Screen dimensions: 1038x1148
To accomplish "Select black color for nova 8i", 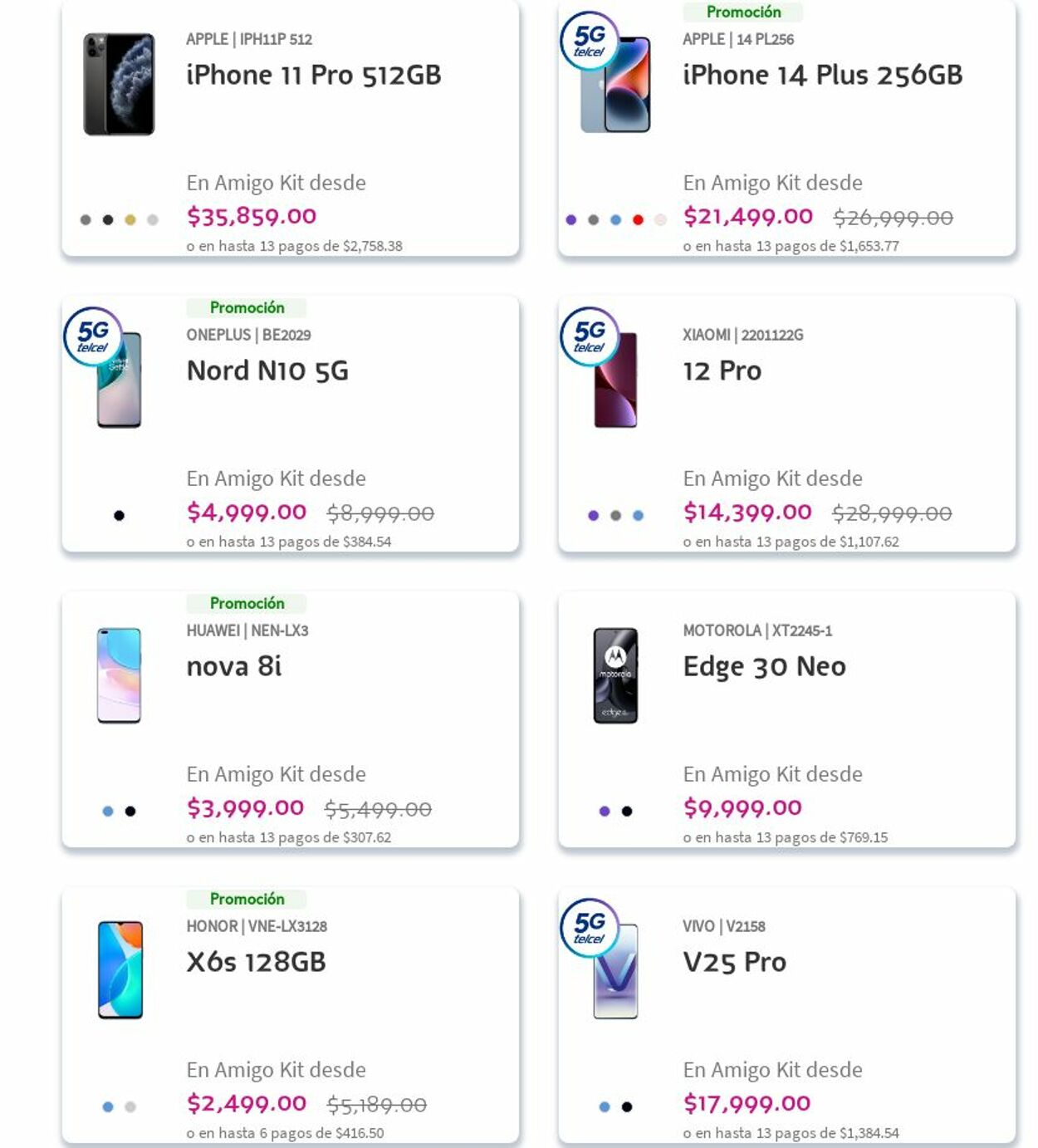I will [x=130, y=812].
